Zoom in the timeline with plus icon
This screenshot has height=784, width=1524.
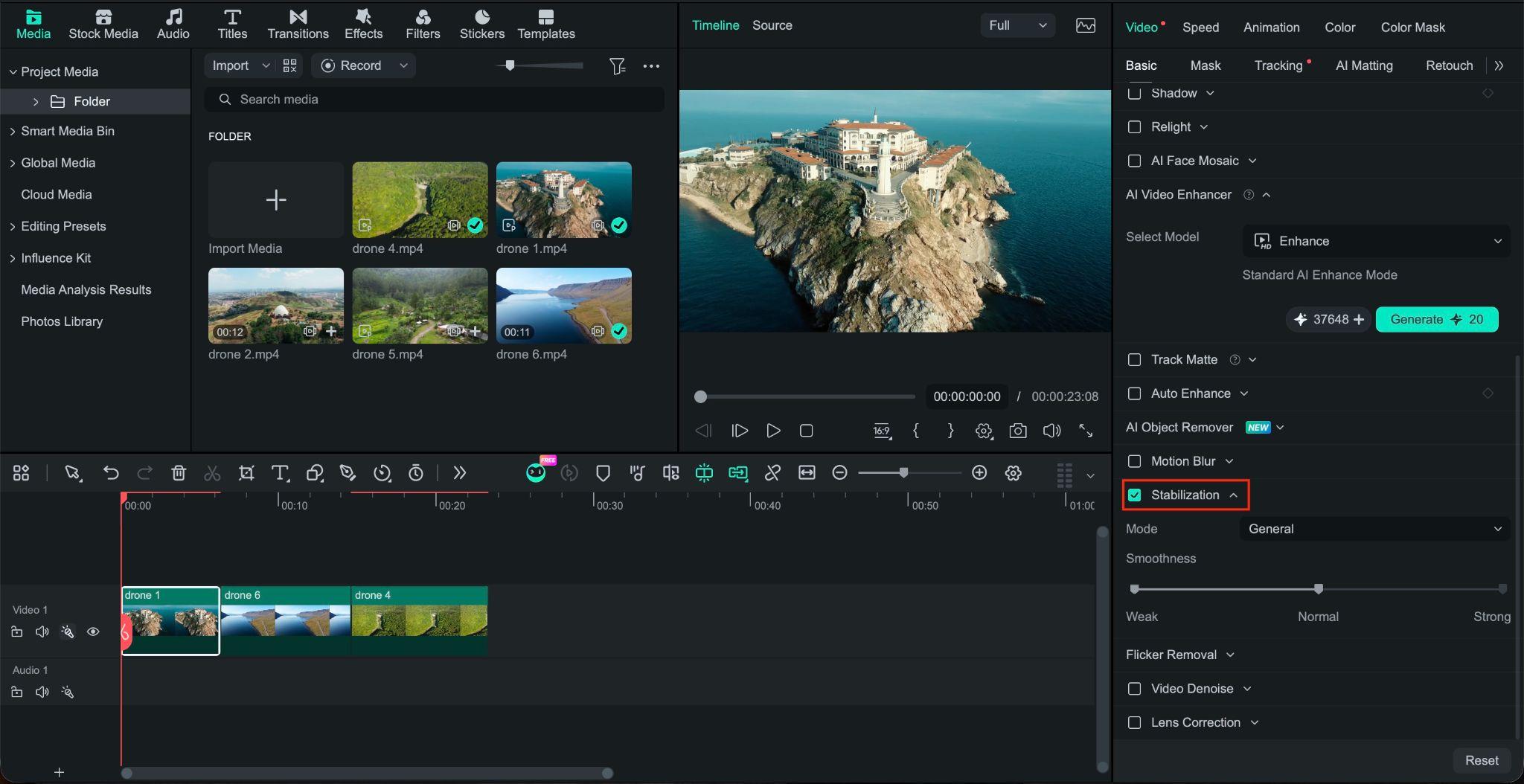[x=979, y=472]
